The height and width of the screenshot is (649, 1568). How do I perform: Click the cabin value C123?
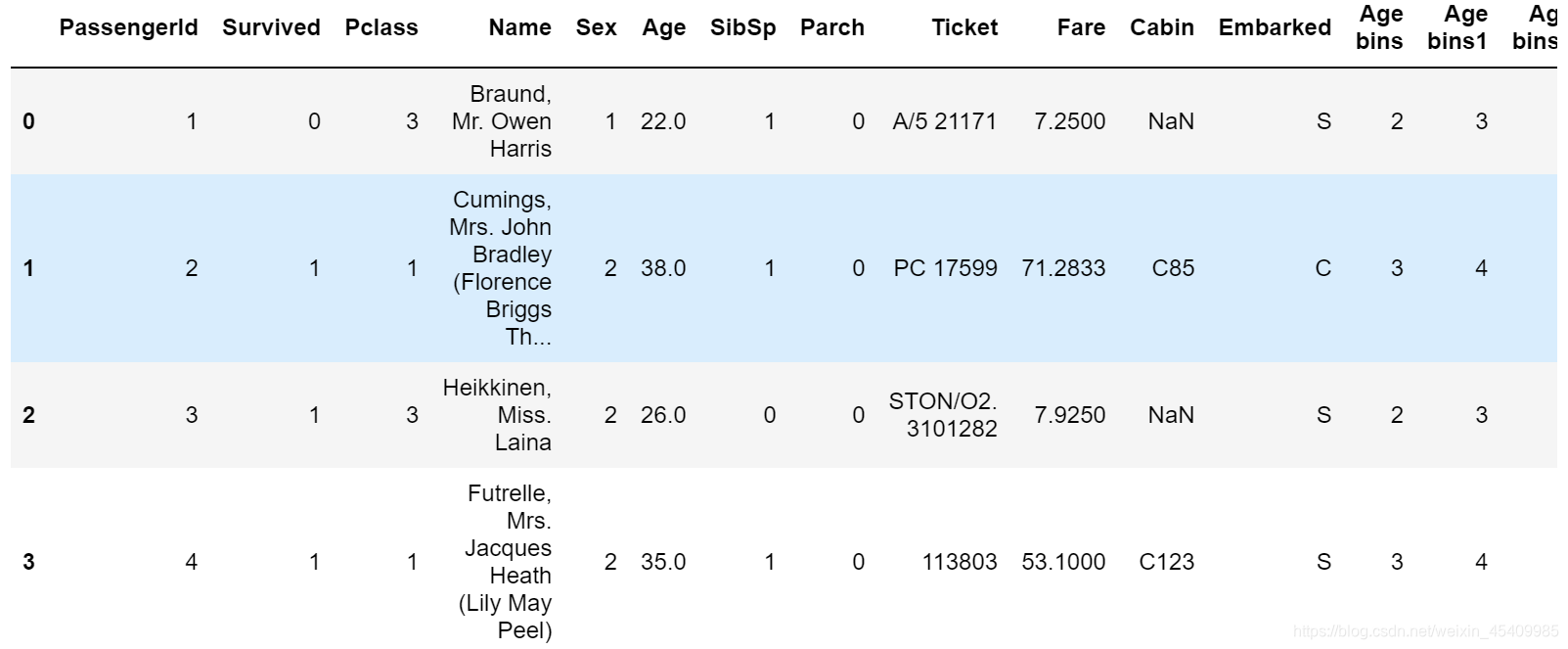tap(1166, 562)
